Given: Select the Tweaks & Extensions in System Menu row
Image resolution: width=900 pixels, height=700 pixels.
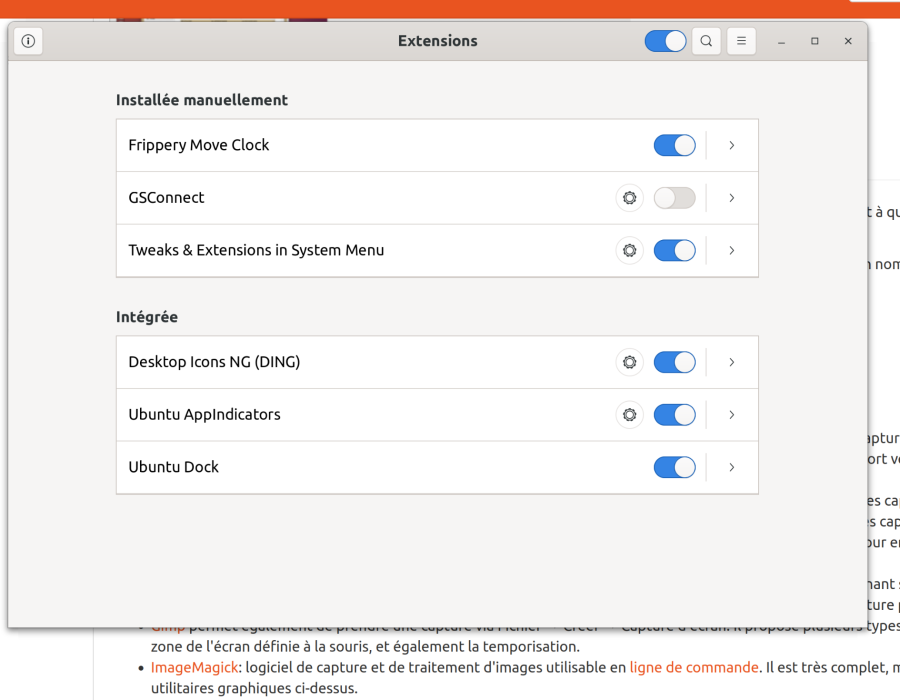Looking at the screenshot, I should tap(437, 251).
